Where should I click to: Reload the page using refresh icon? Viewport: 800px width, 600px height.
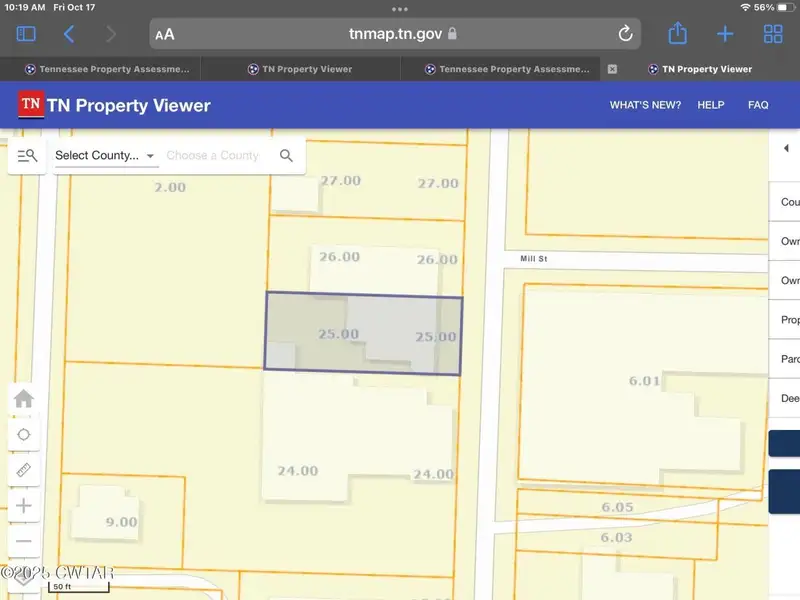click(625, 34)
